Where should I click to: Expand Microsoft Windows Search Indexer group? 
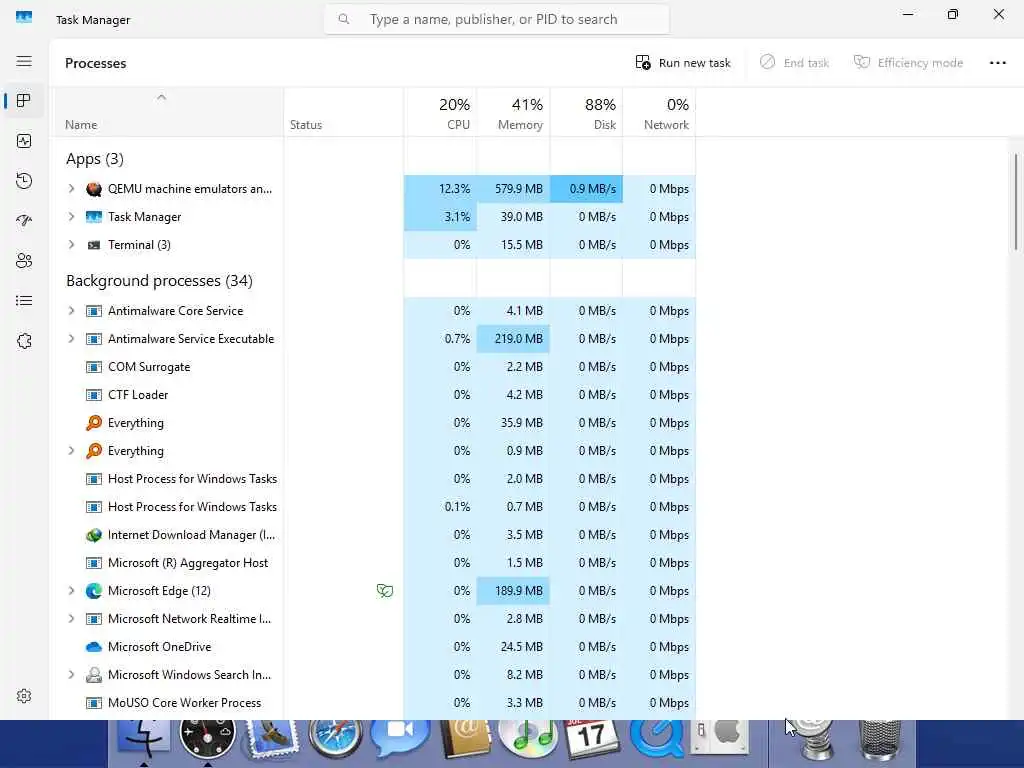coord(71,675)
